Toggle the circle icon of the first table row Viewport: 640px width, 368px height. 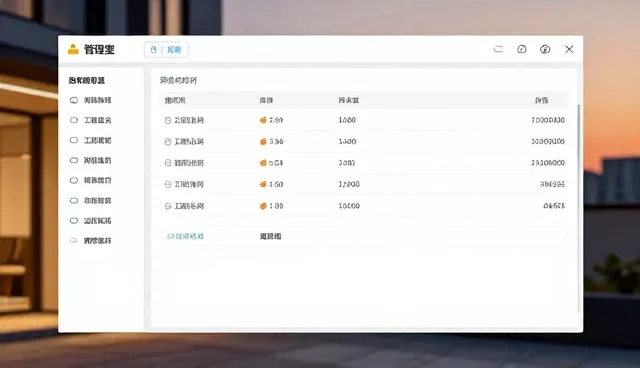pos(168,120)
